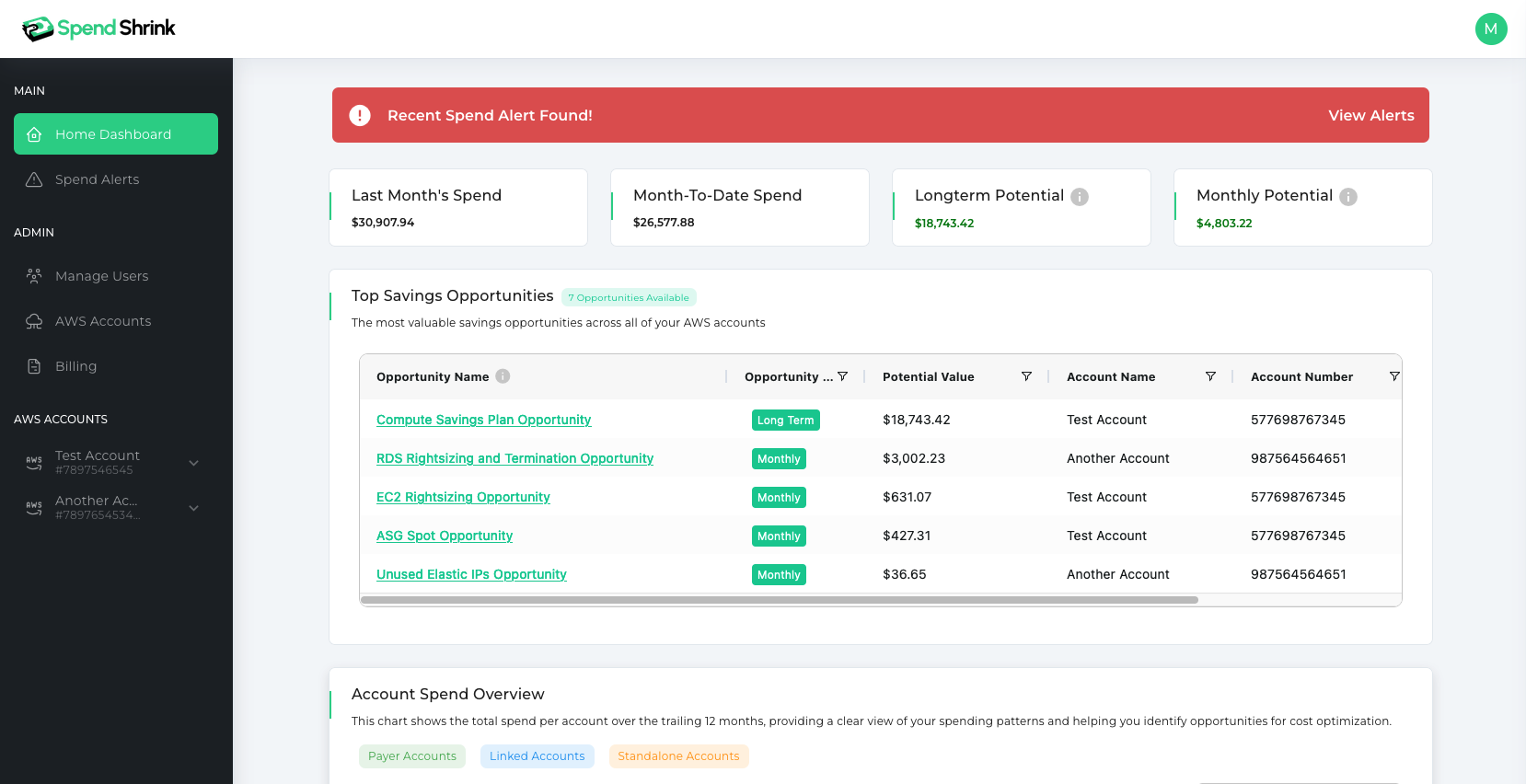This screenshot has width=1526, height=784.
Task: Click the table's horizontal scrollbar
Action: coord(779,600)
